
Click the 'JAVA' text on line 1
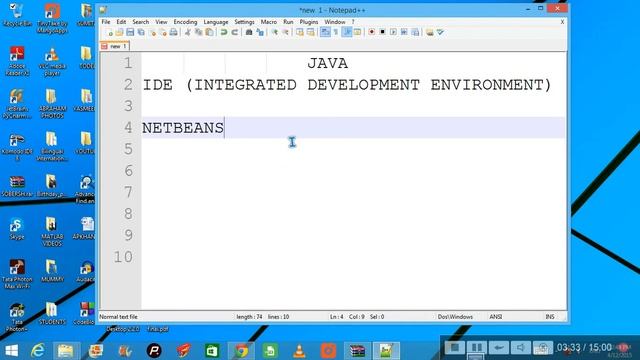(327, 63)
